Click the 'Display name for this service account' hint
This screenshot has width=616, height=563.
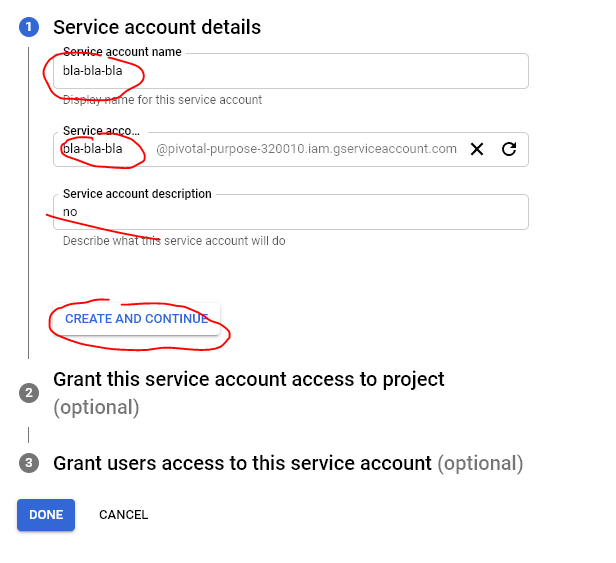pyautogui.click(x=162, y=100)
